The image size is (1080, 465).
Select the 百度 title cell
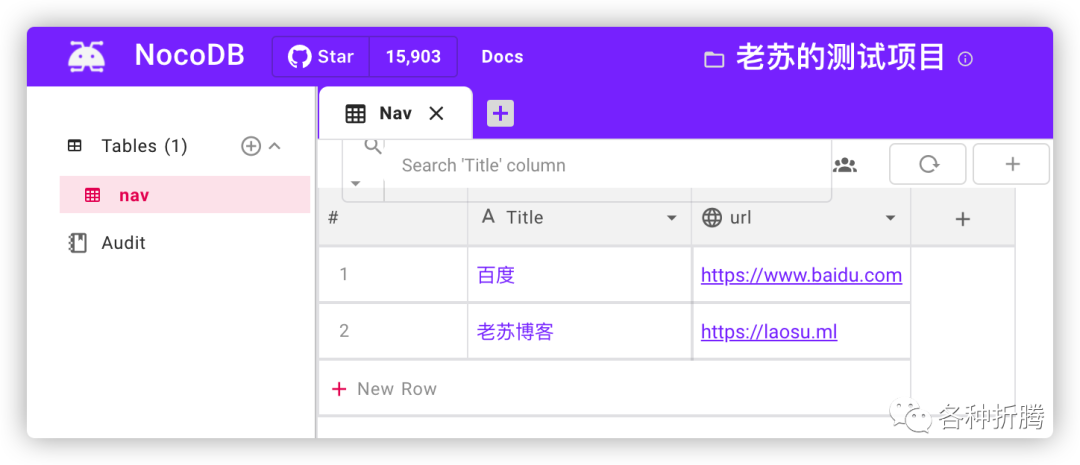click(x=579, y=275)
